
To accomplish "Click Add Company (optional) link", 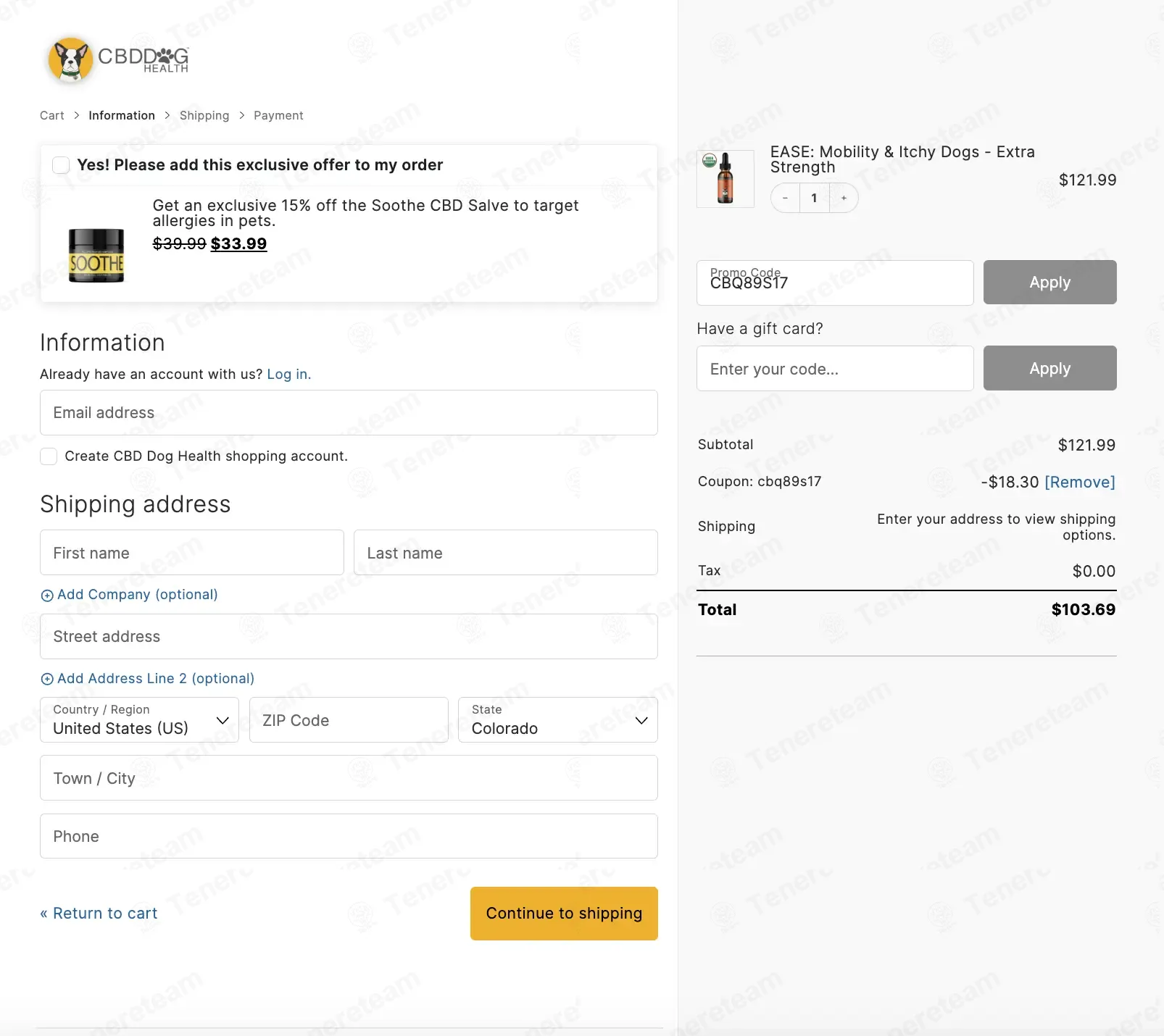I will pyautogui.click(x=138, y=595).
